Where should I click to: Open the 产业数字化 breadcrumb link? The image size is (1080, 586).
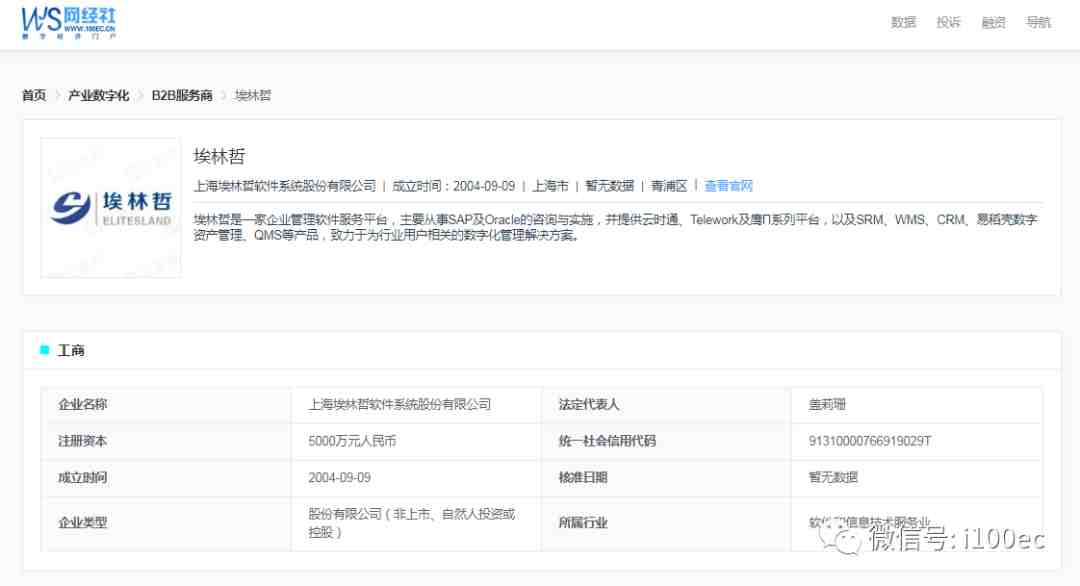click(98, 96)
